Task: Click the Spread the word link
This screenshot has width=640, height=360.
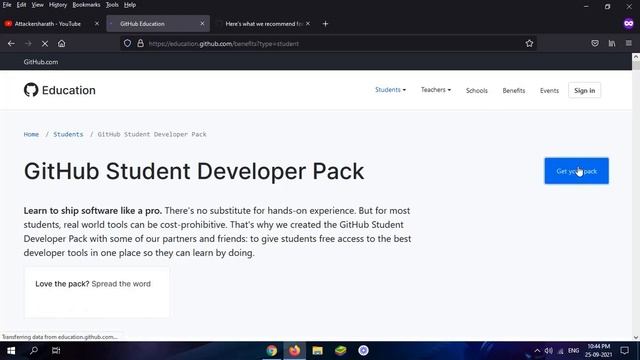Action: (x=121, y=284)
